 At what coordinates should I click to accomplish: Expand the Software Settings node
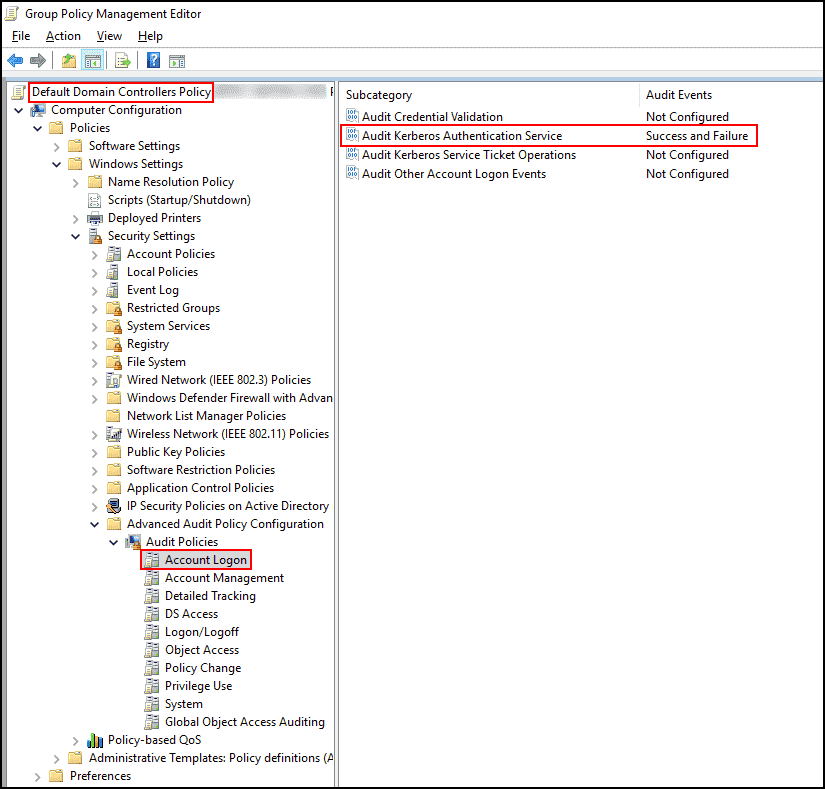(x=56, y=147)
